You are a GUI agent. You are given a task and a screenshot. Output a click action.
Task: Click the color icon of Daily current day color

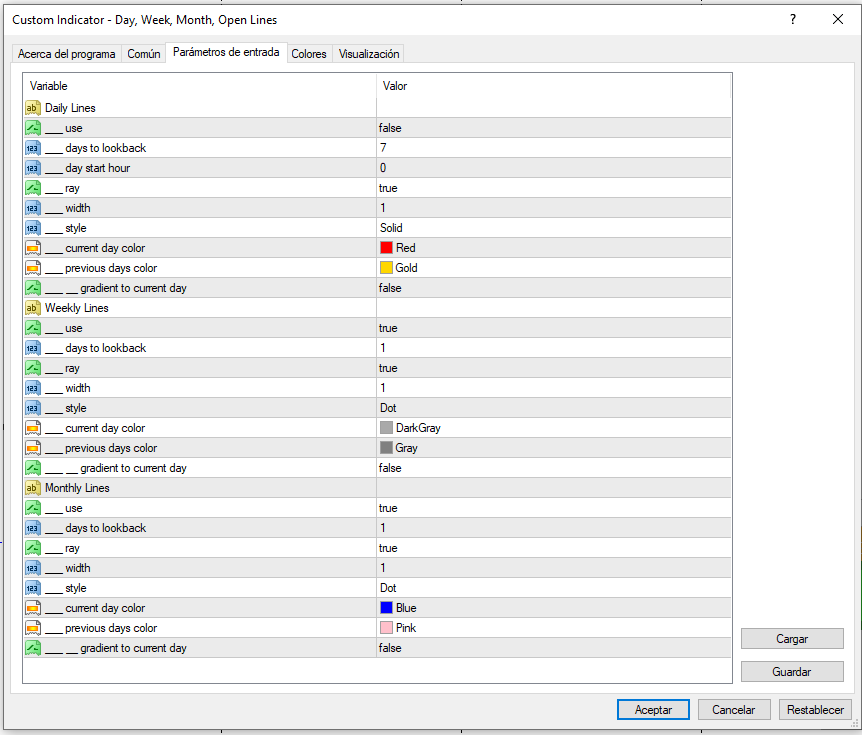(x=32, y=248)
